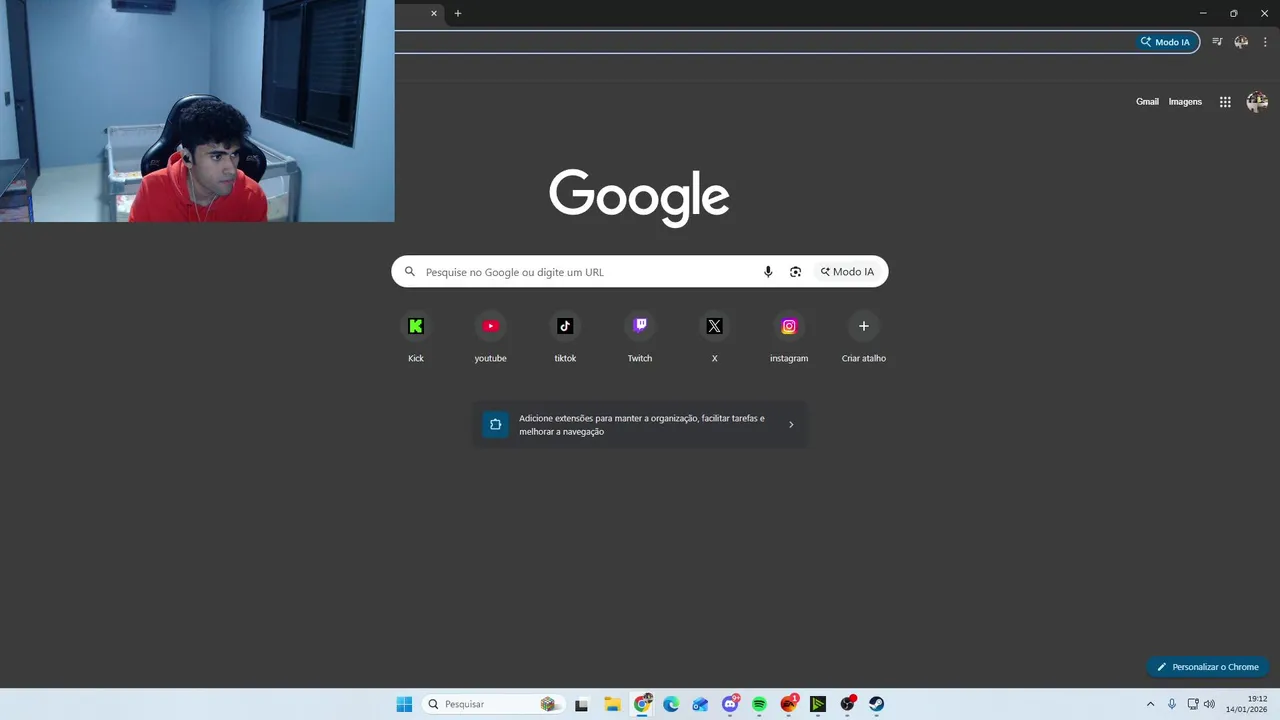Screen dimensions: 1280x720
Task: Open a new tab with plus button
Action: click(458, 13)
